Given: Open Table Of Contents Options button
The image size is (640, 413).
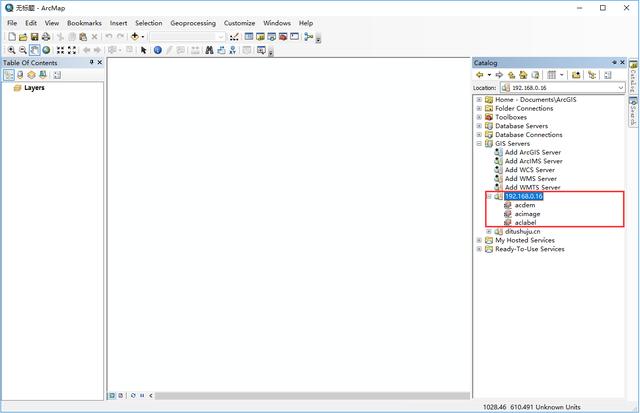Looking at the screenshot, I should pyautogui.click(x=57, y=75).
